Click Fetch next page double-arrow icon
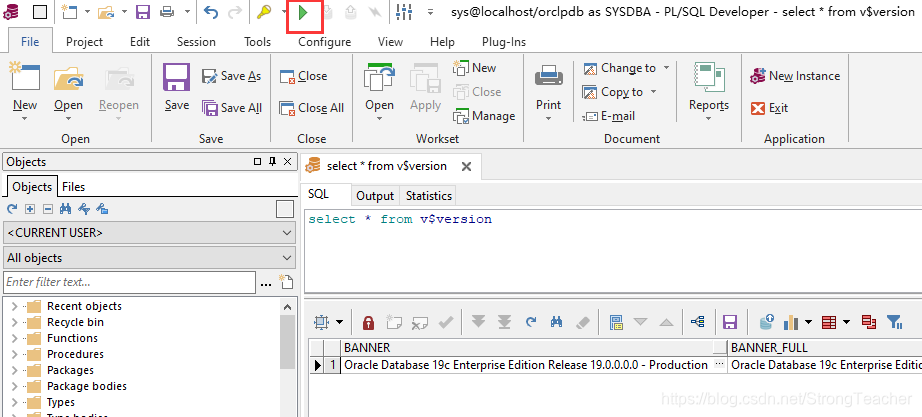This screenshot has width=922, height=417. pyautogui.click(x=479, y=322)
